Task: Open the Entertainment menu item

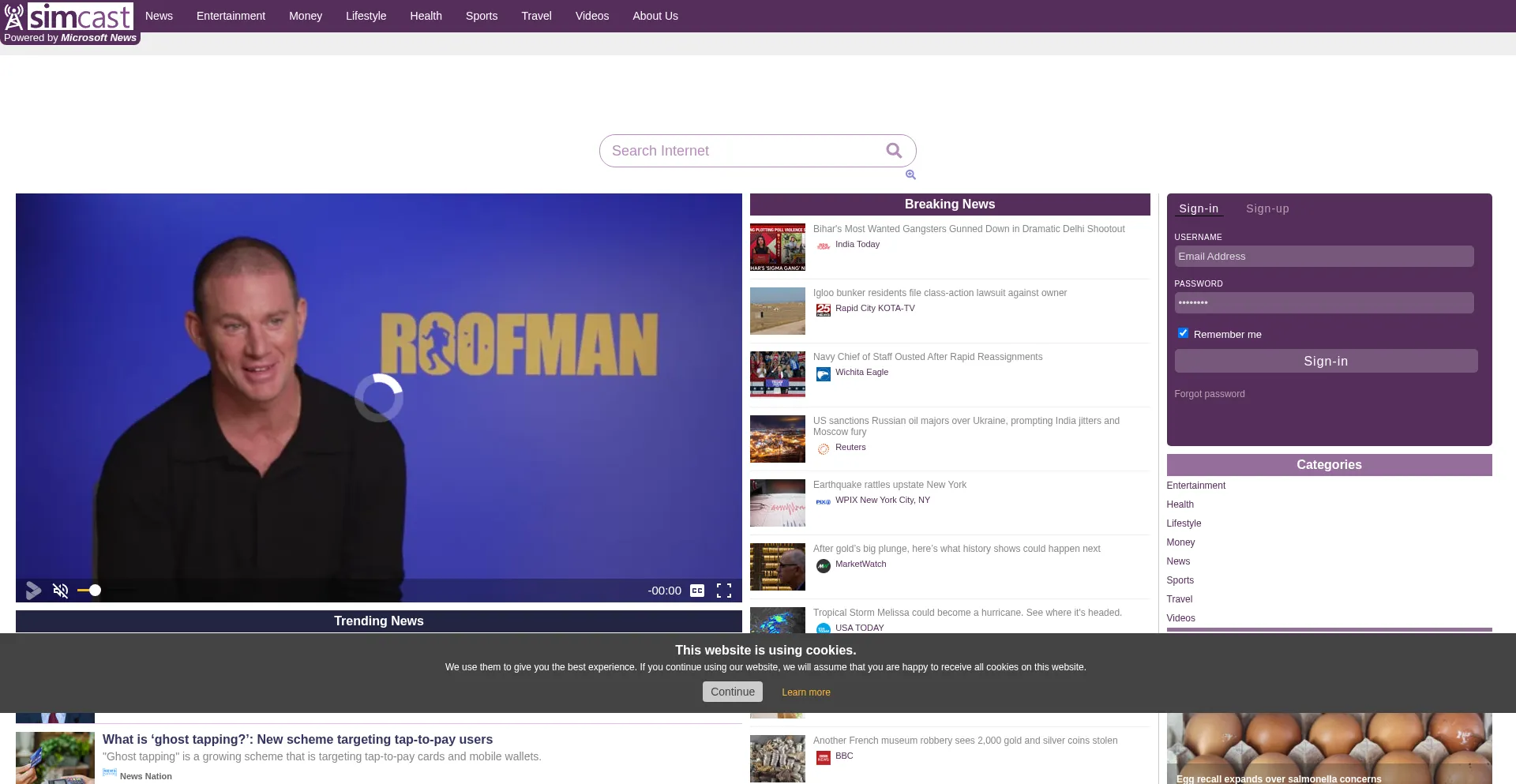Action: pyautogui.click(x=231, y=16)
